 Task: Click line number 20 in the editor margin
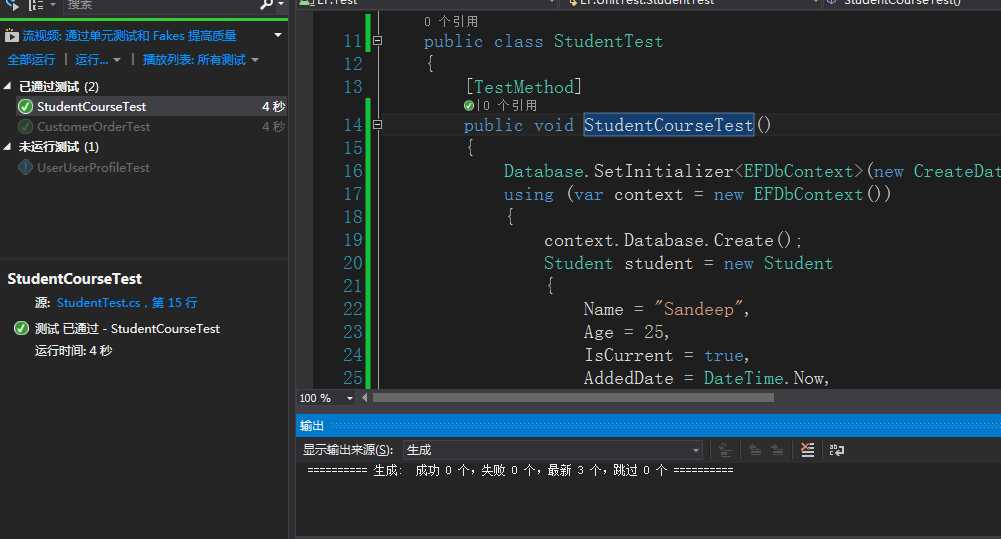pyautogui.click(x=352, y=263)
